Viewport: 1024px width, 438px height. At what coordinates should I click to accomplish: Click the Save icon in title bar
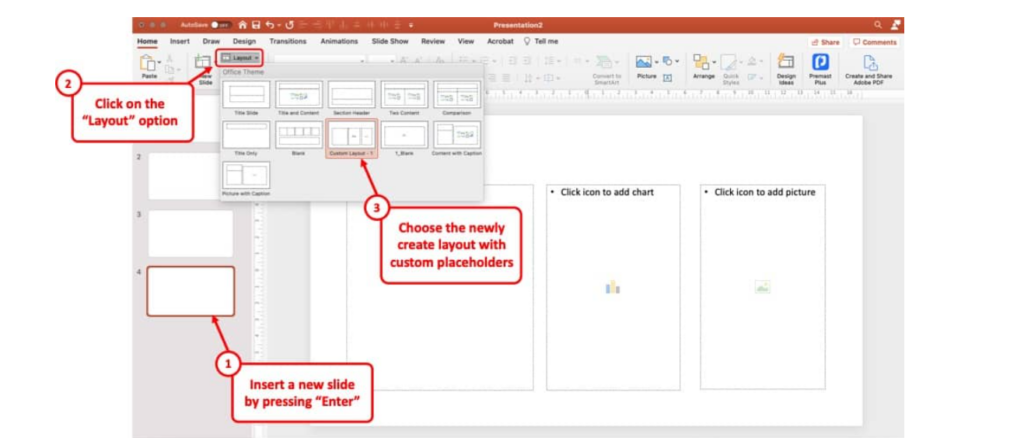pos(256,24)
